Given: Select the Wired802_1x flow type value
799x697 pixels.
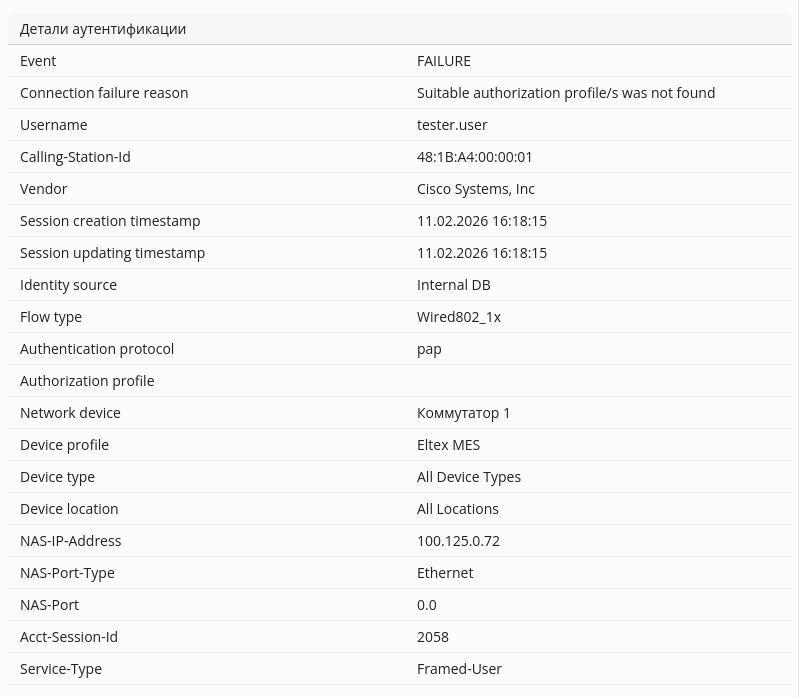Looking at the screenshot, I should click(458, 317).
